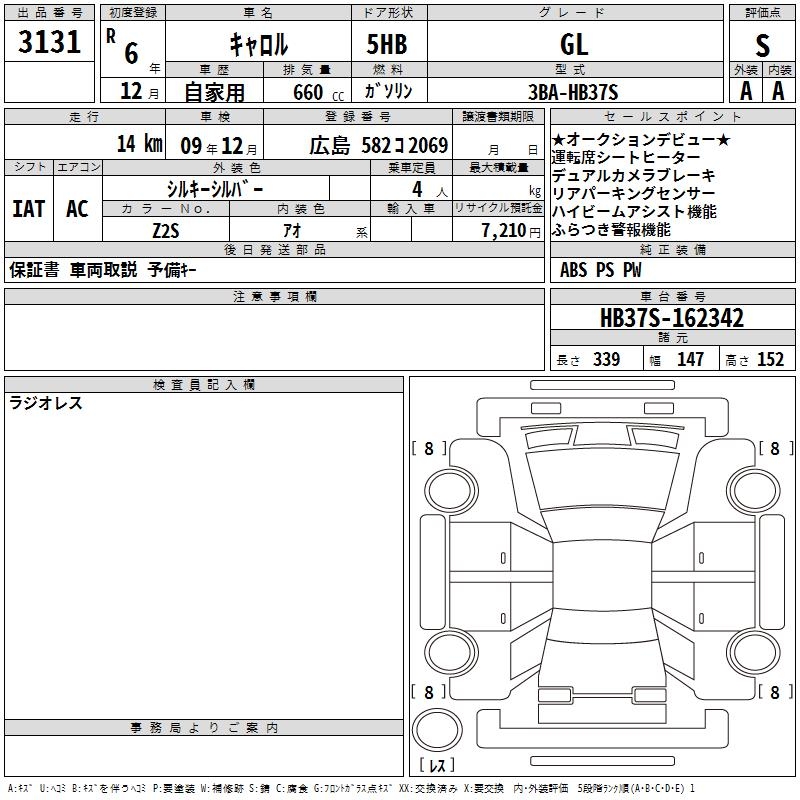The width and height of the screenshot is (800, 800).
Task: Click the セールスポイント header
Action: 672,116
